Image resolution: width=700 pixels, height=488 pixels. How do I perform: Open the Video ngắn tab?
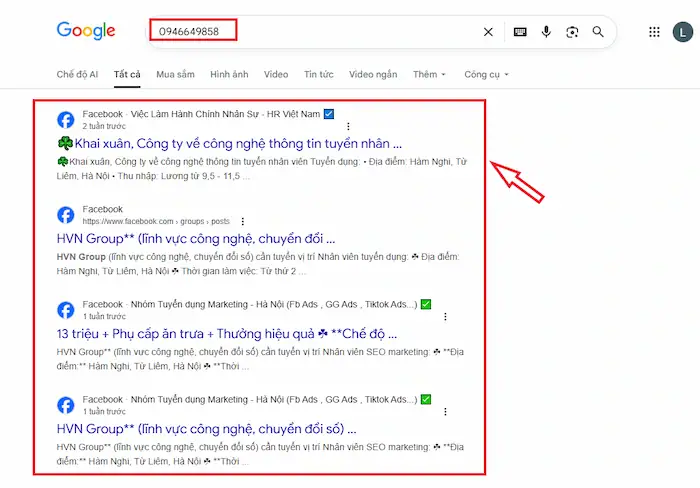pos(372,74)
